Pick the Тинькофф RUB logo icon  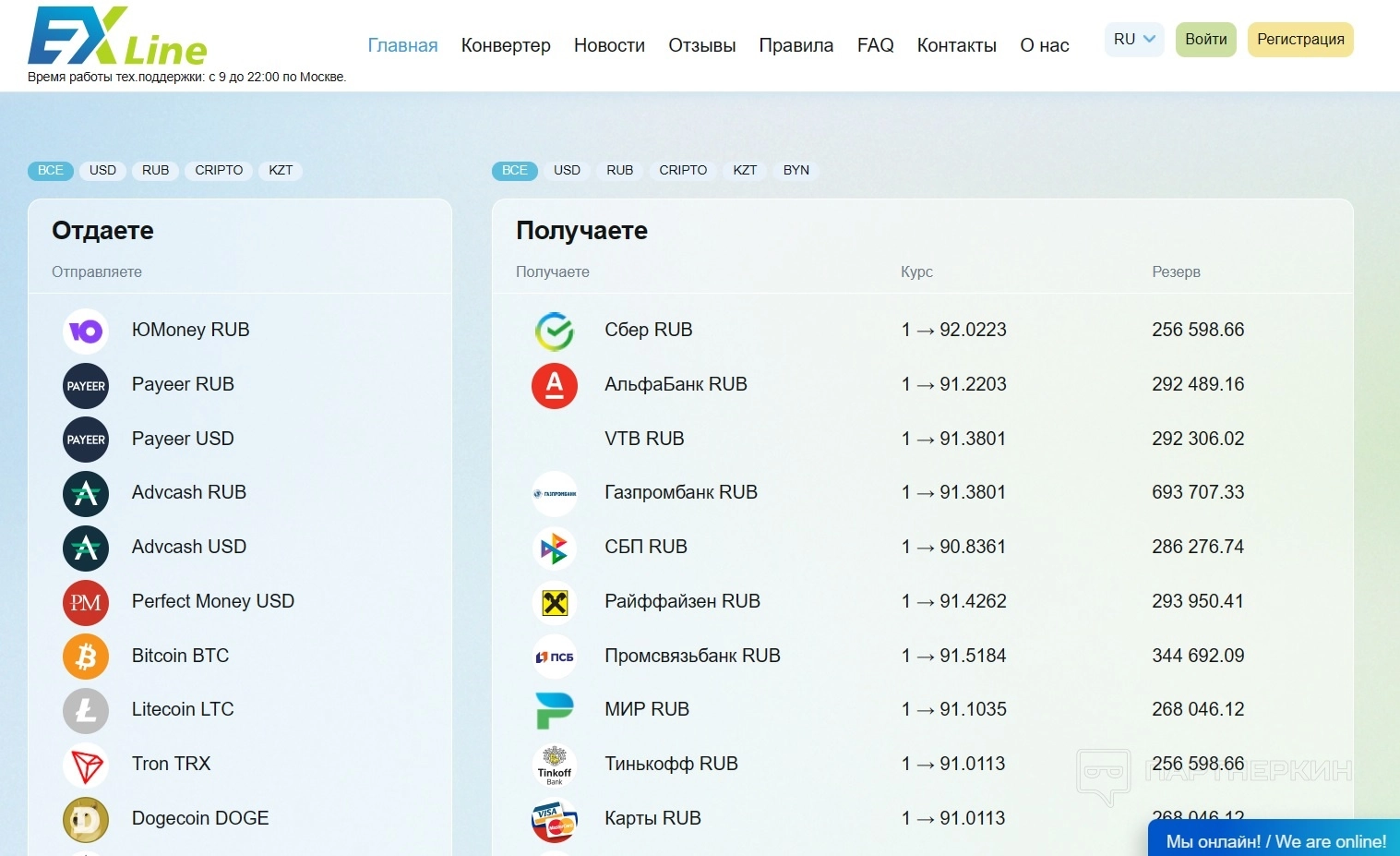click(555, 765)
